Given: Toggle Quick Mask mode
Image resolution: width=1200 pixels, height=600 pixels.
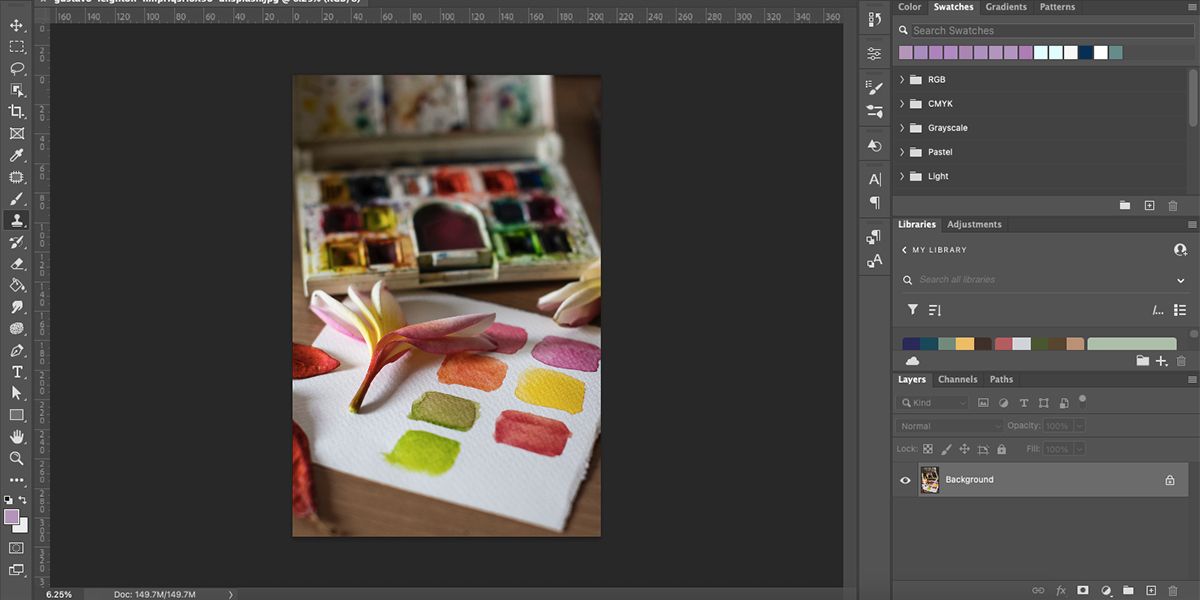Looking at the screenshot, I should coord(17,548).
